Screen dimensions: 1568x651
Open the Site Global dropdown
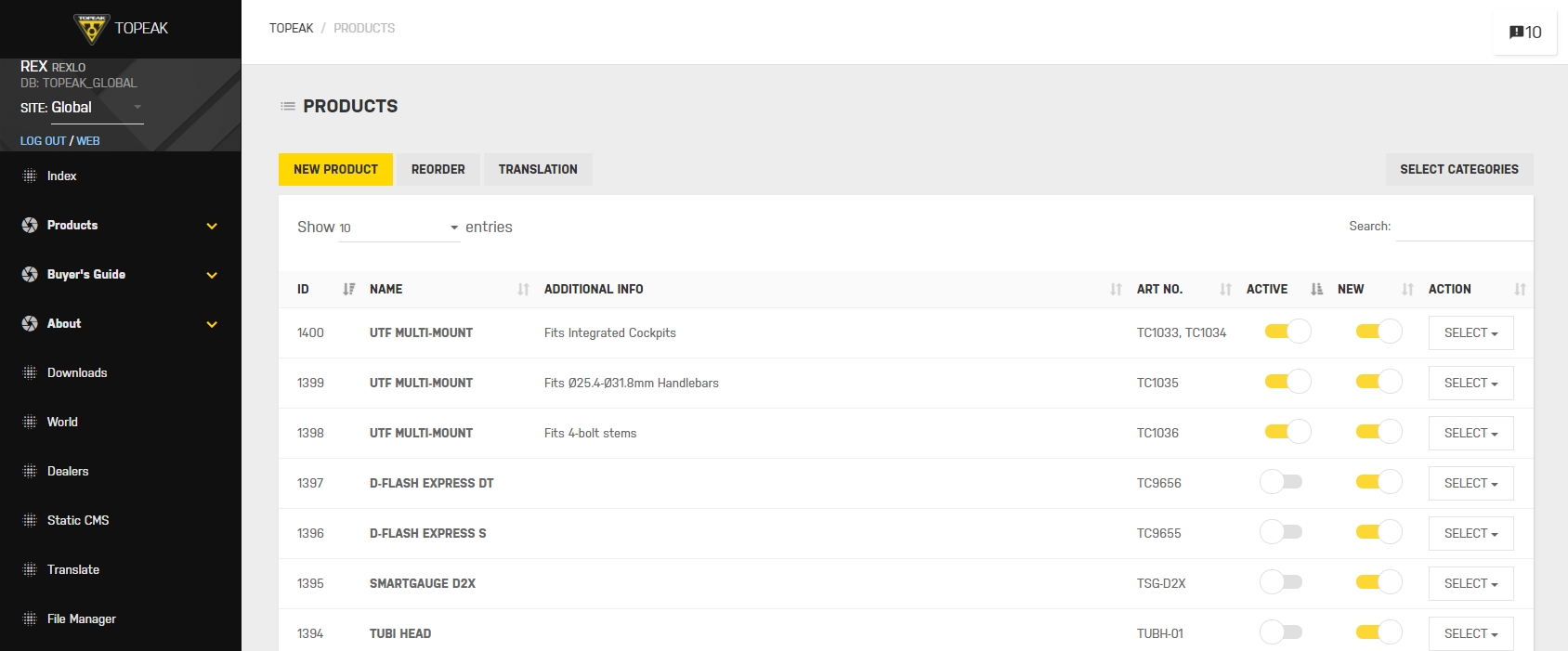coord(97,108)
